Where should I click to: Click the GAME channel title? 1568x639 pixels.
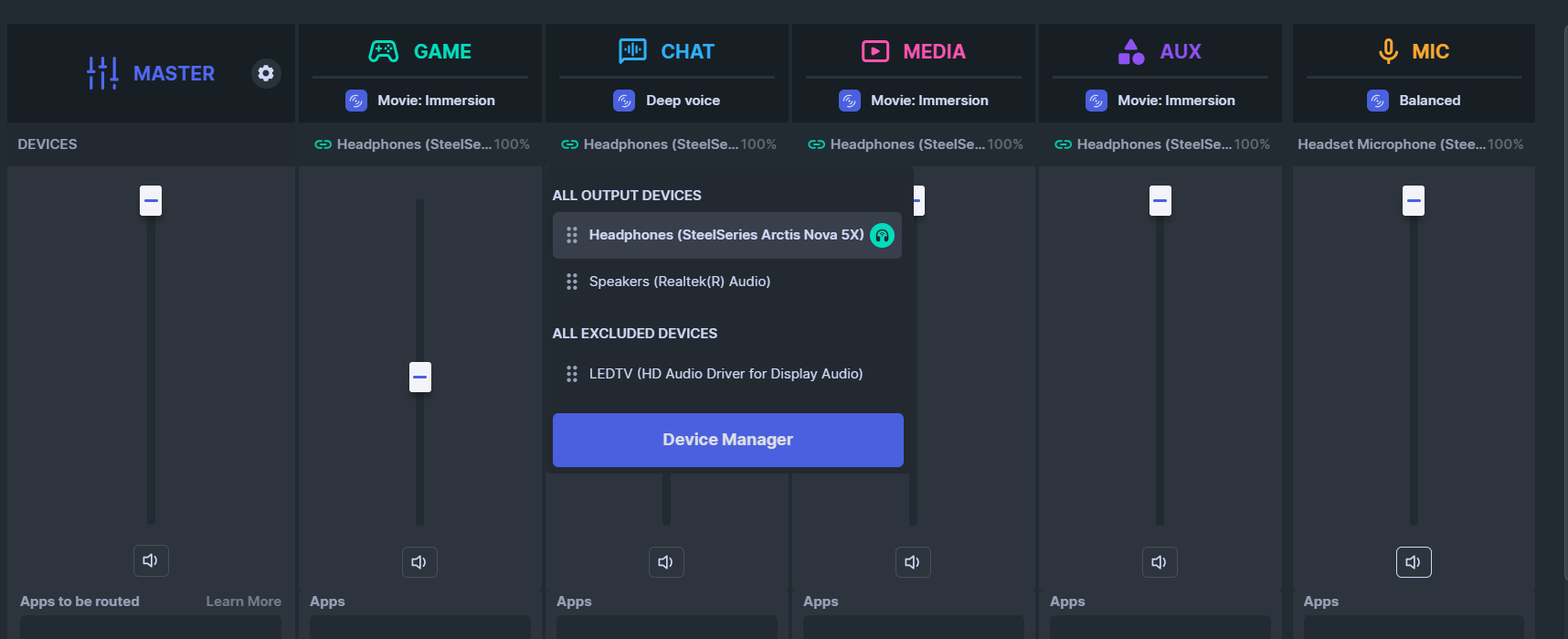(443, 51)
